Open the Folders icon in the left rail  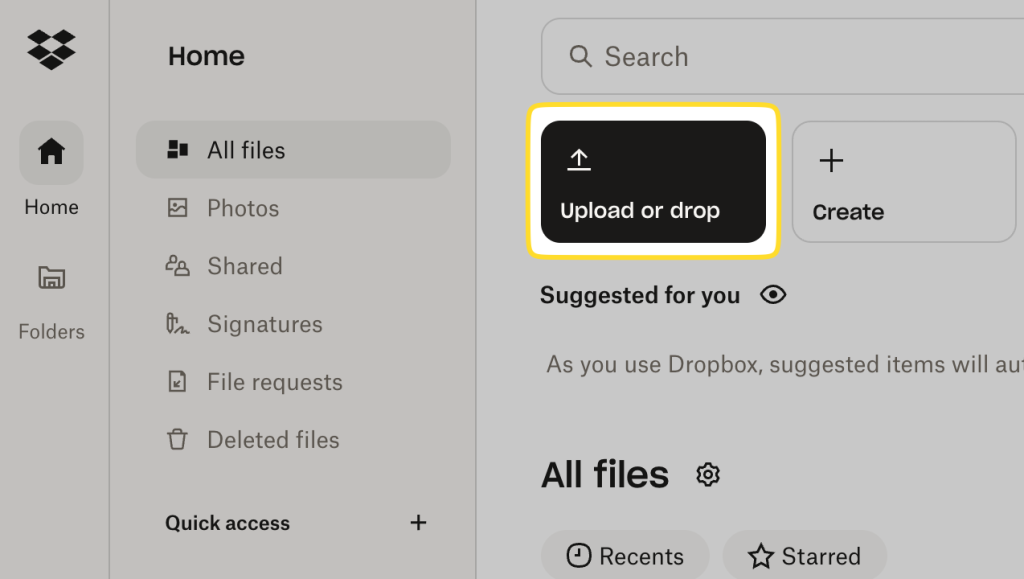pyautogui.click(x=50, y=278)
